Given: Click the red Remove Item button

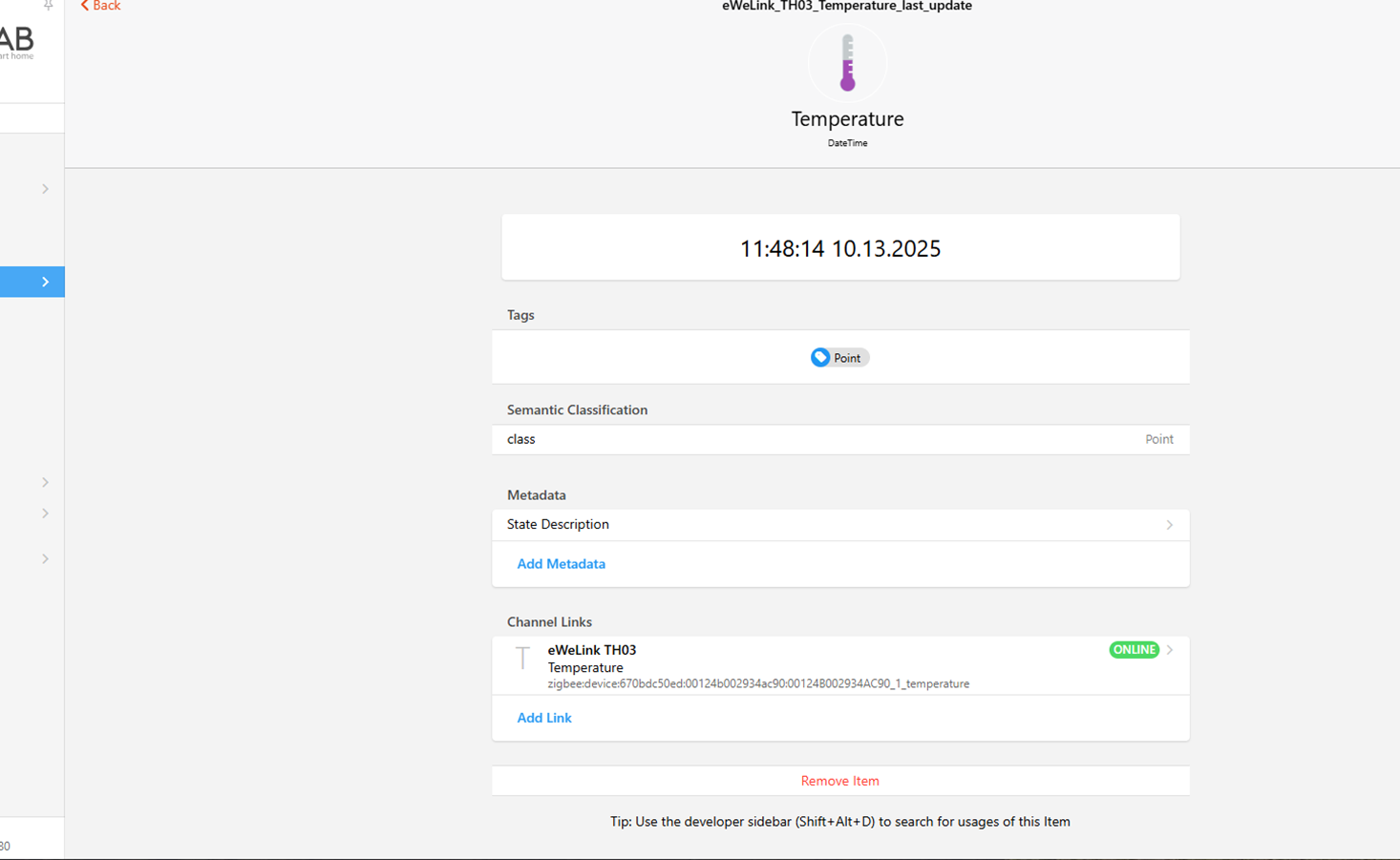Looking at the screenshot, I should (840, 781).
